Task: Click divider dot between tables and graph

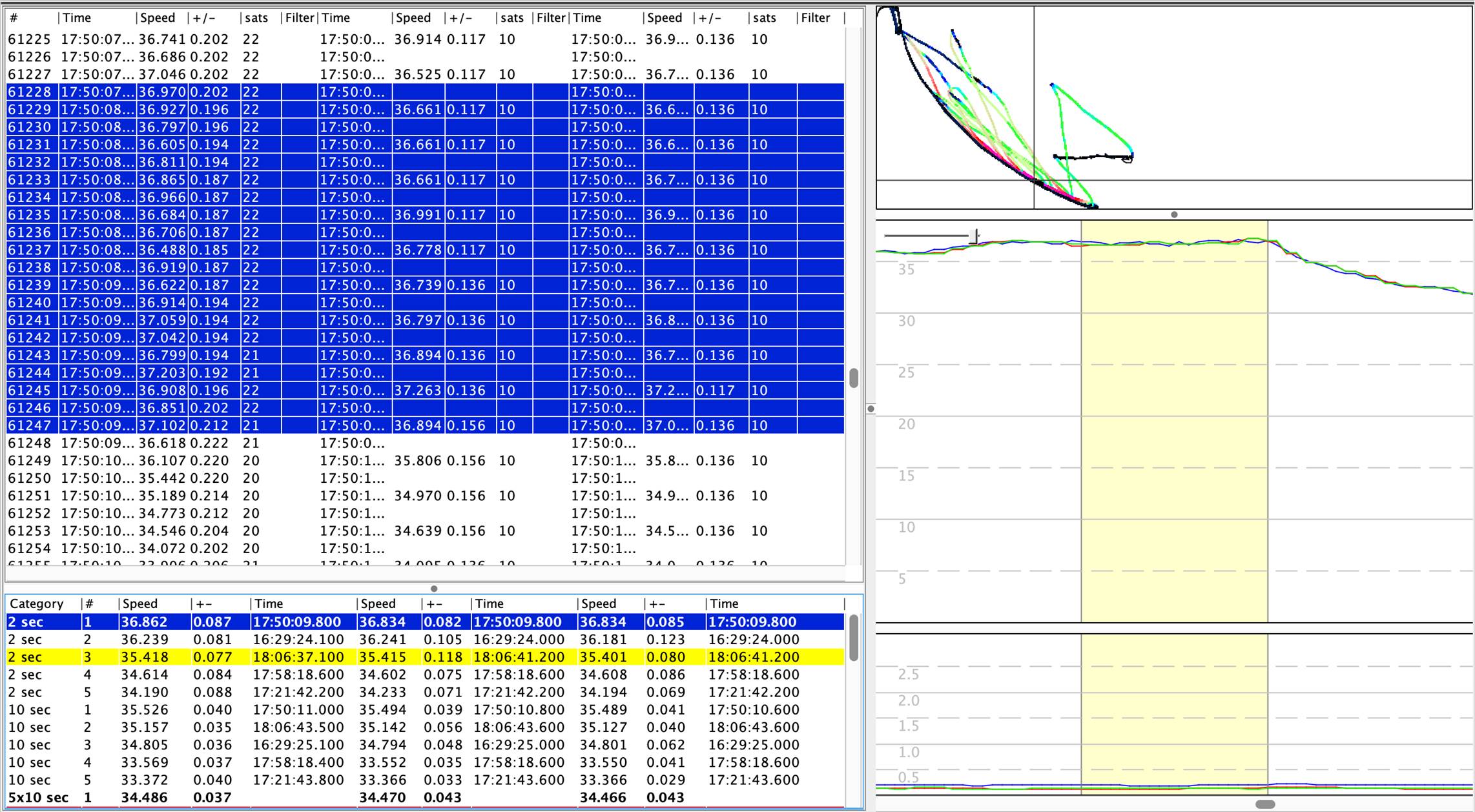Action: 871,409
